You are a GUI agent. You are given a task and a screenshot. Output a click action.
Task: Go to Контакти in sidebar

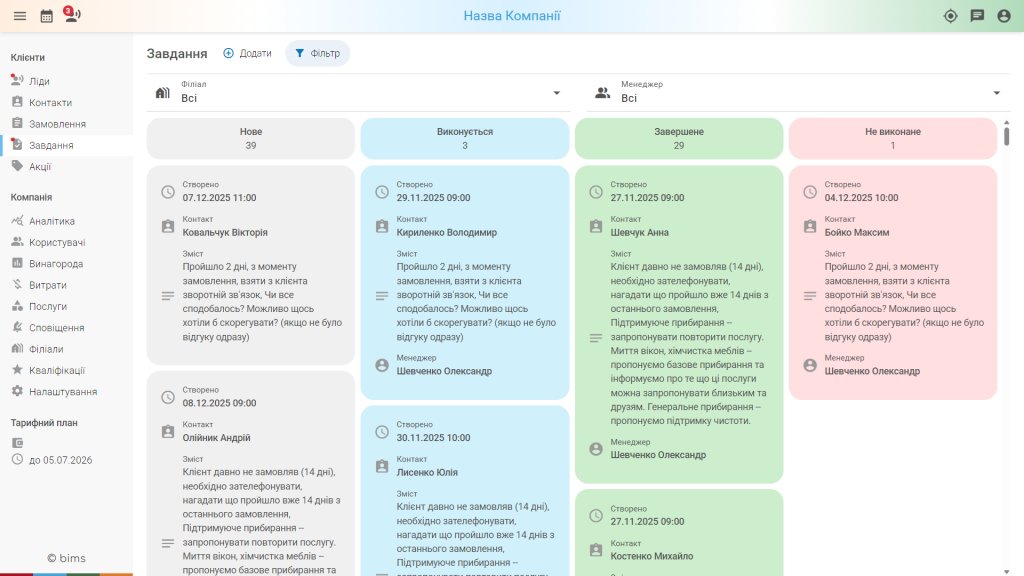(66, 103)
